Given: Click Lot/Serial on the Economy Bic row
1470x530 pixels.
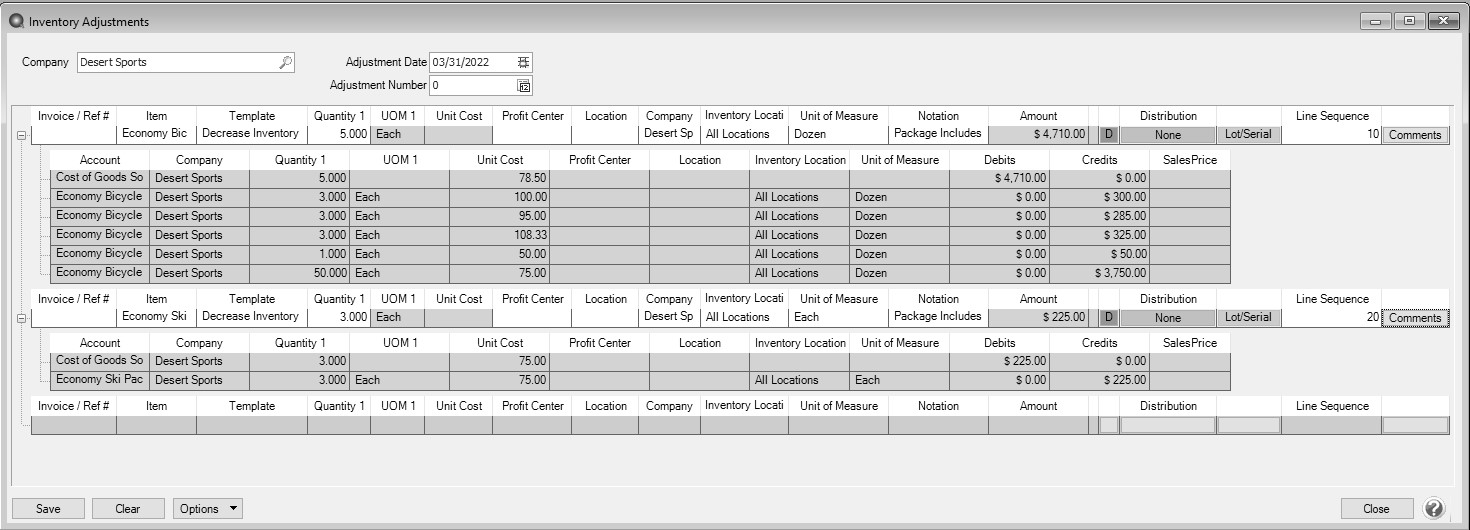Looking at the screenshot, I should pyautogui.click(x=1248, y=134).
